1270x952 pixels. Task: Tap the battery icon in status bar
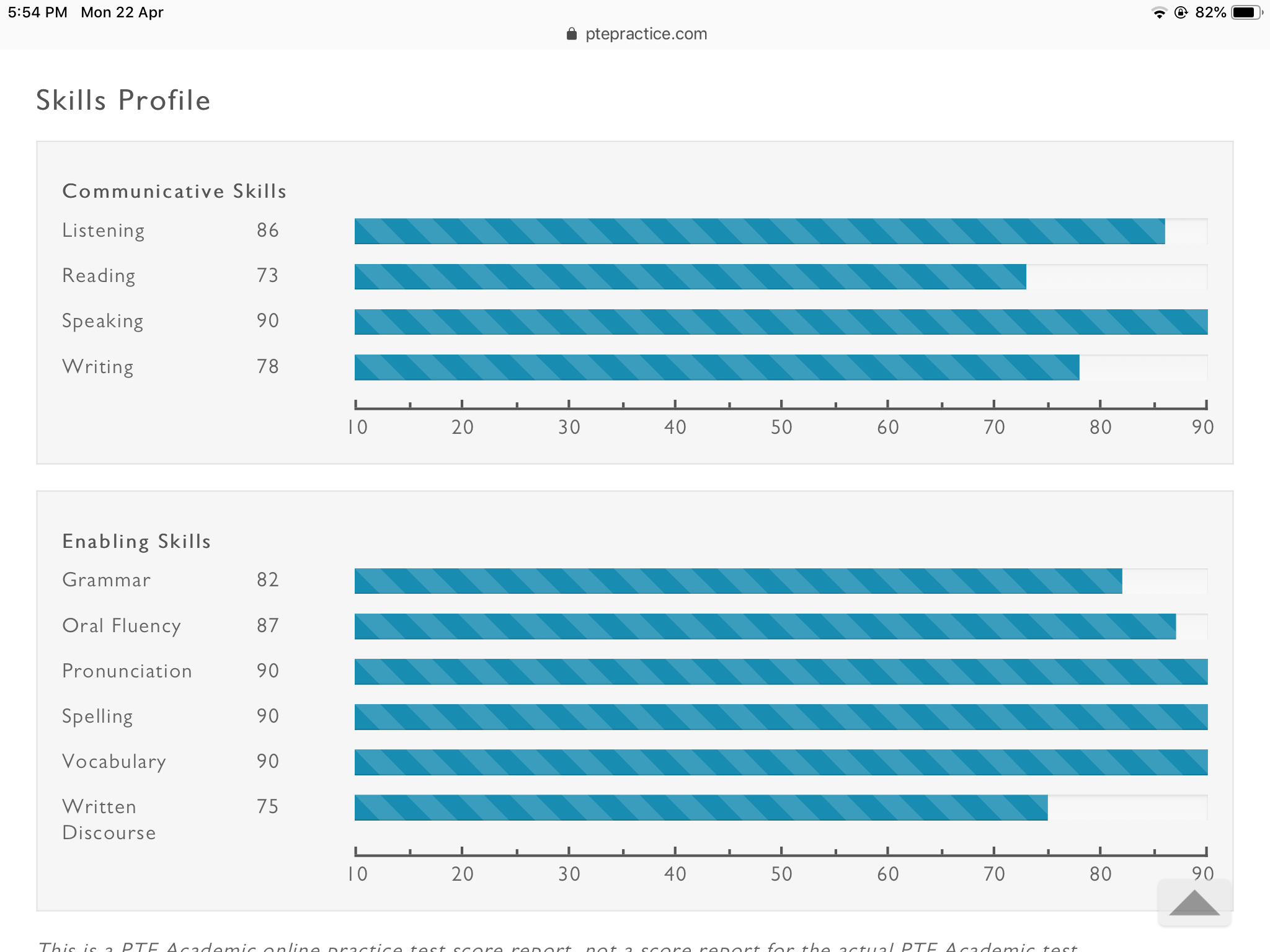(x=1245, y=12)
